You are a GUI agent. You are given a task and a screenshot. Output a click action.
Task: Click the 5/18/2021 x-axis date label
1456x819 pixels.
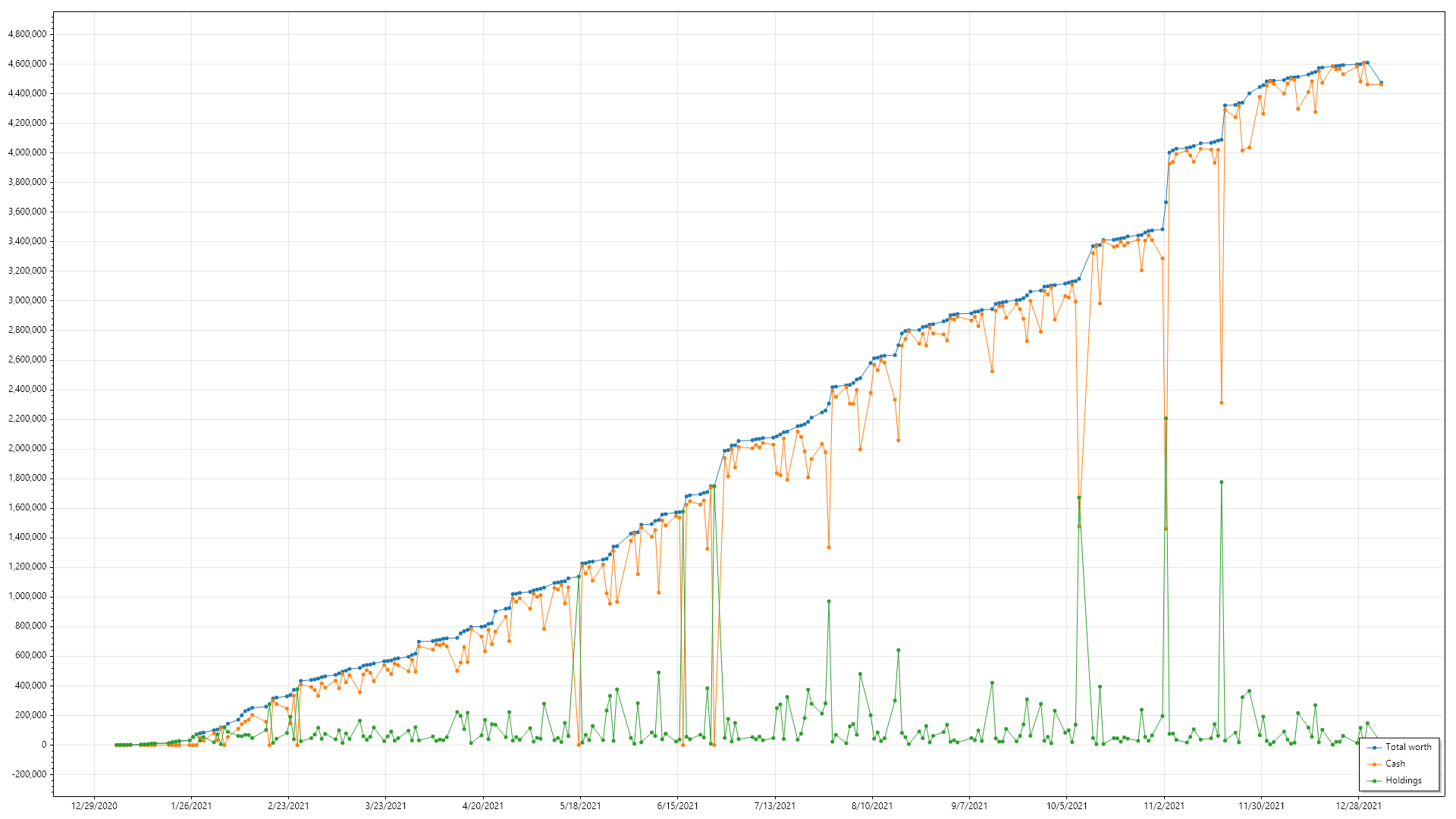click(580, 806)
